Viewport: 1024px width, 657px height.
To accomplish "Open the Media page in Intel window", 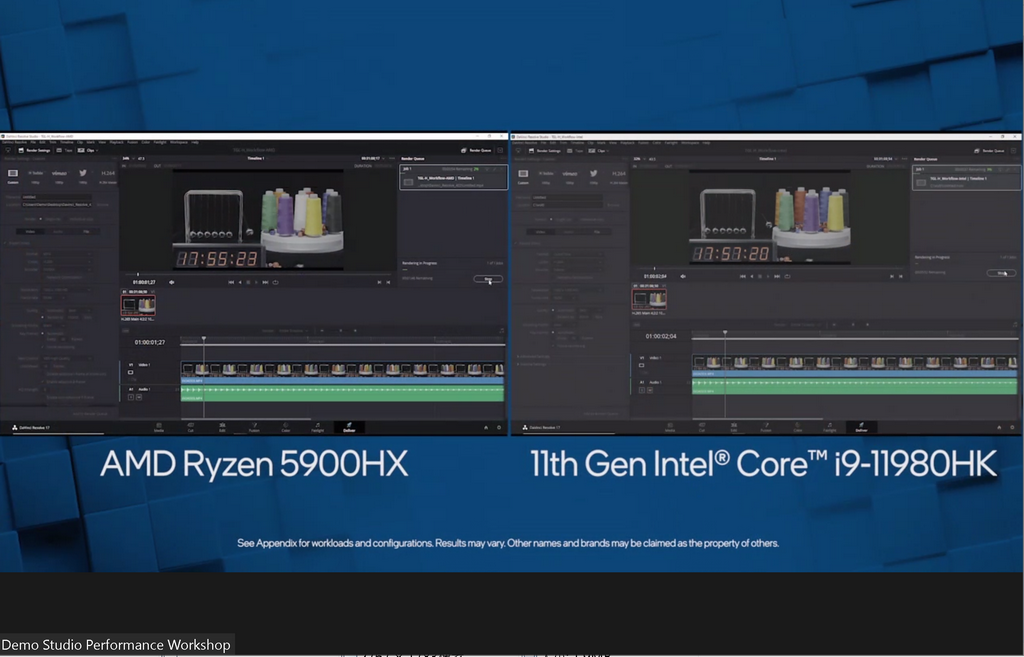I will point(670,428).
